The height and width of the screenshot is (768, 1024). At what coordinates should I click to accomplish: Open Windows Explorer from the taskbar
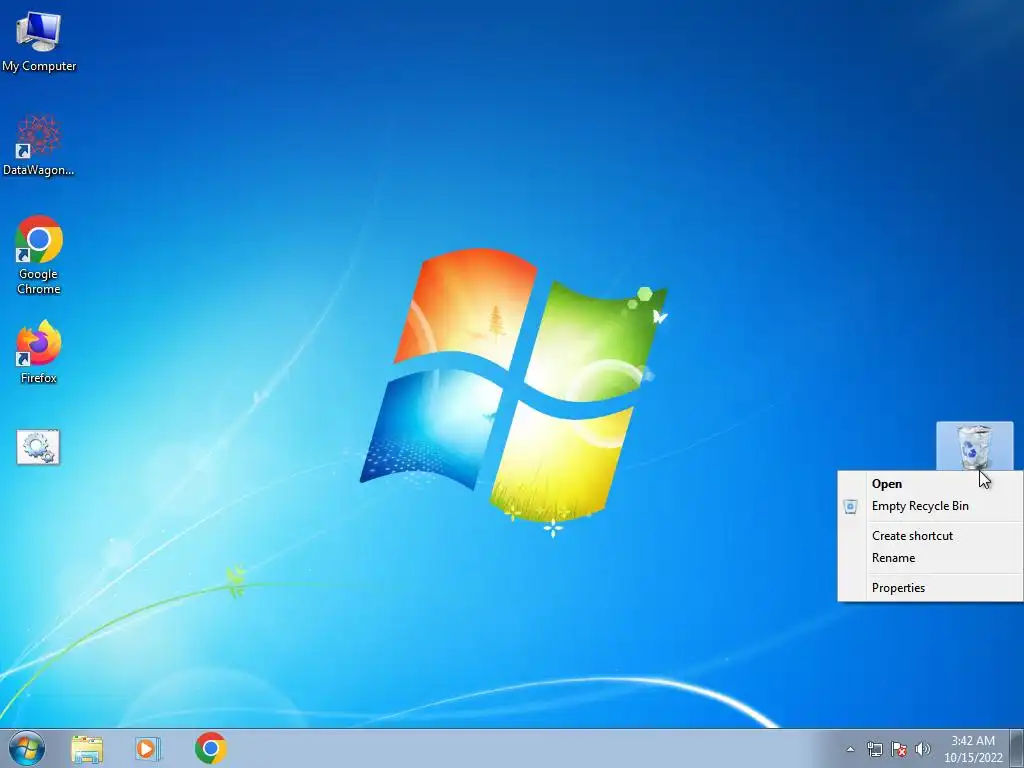click(x=87, y=748)
